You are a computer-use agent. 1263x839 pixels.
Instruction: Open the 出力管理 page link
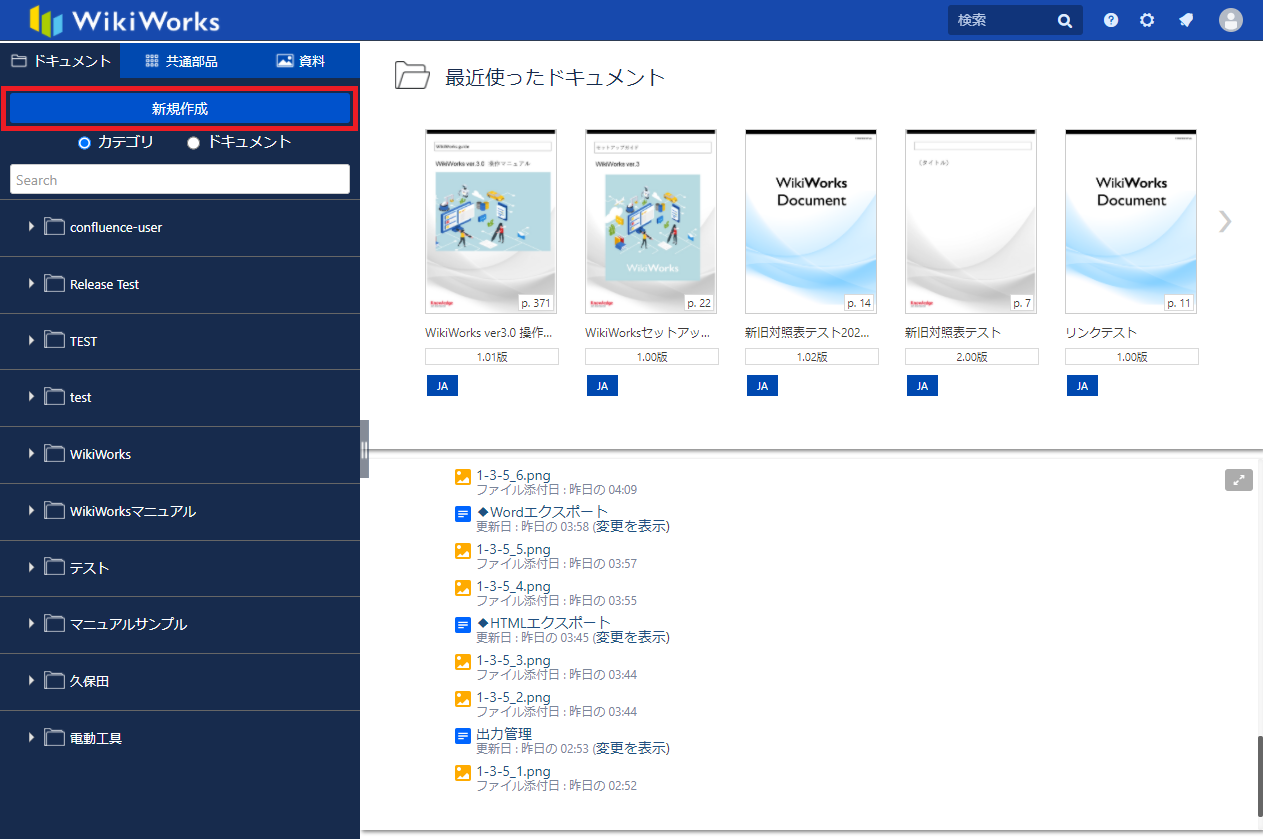tap(504, 734)
